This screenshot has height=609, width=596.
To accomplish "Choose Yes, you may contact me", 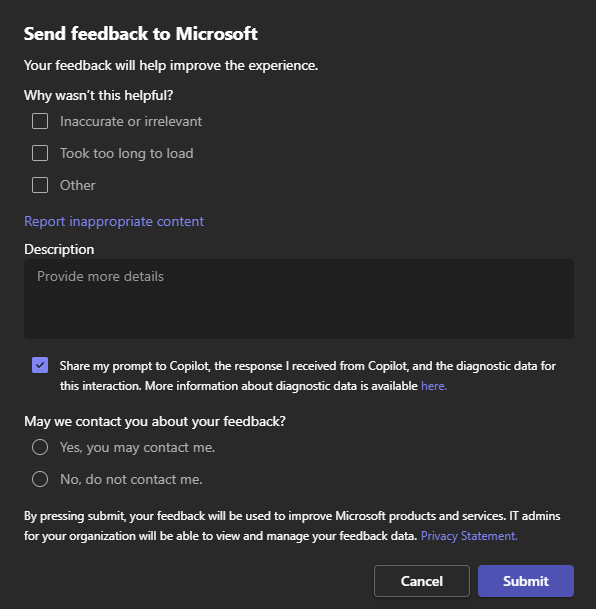I will (40, 447).
